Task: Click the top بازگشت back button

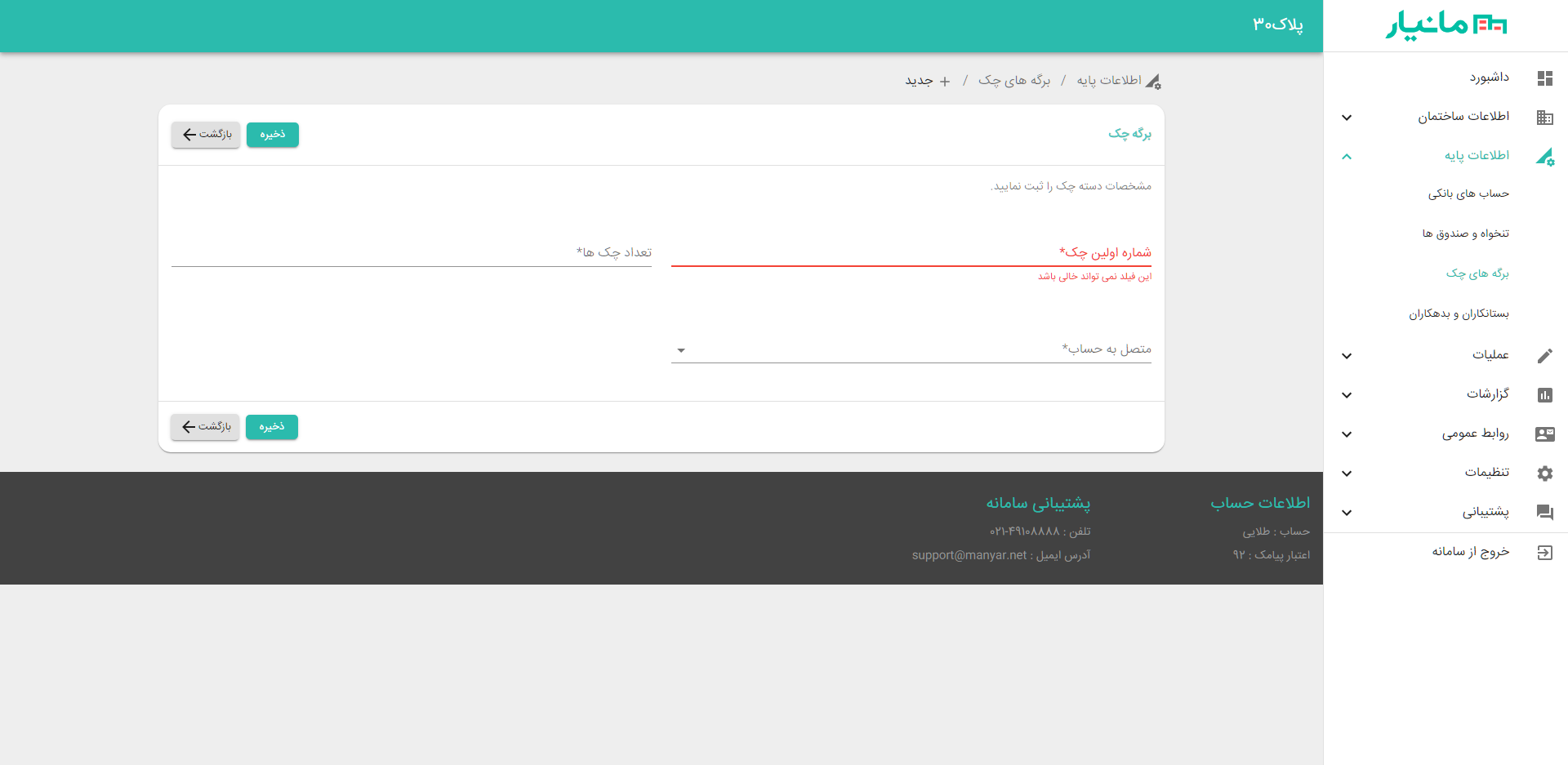Action: point(206,135)
